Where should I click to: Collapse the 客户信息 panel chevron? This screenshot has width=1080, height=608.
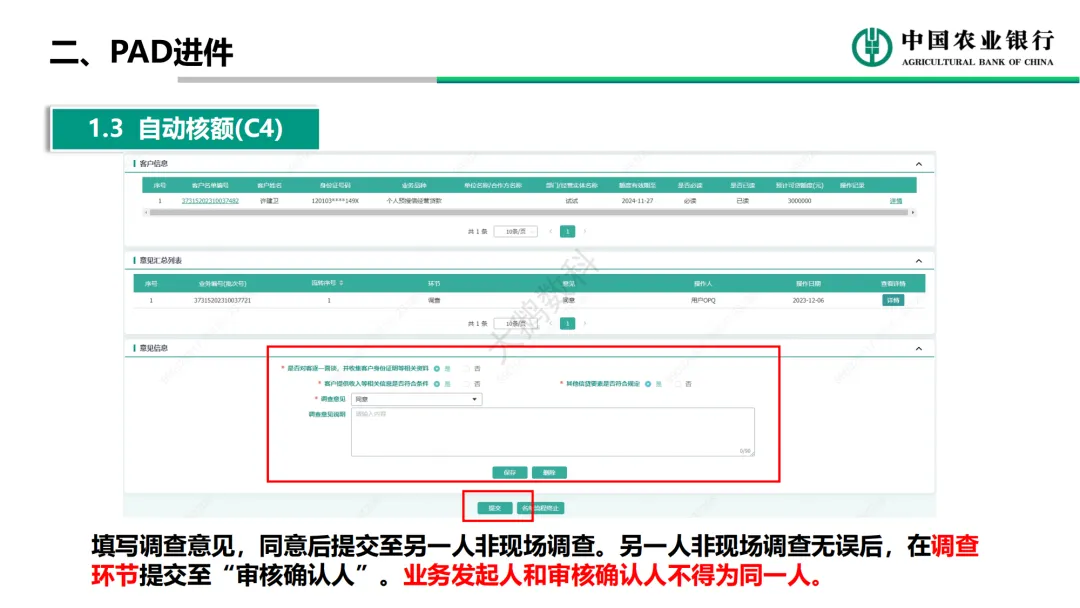(918, 164)
